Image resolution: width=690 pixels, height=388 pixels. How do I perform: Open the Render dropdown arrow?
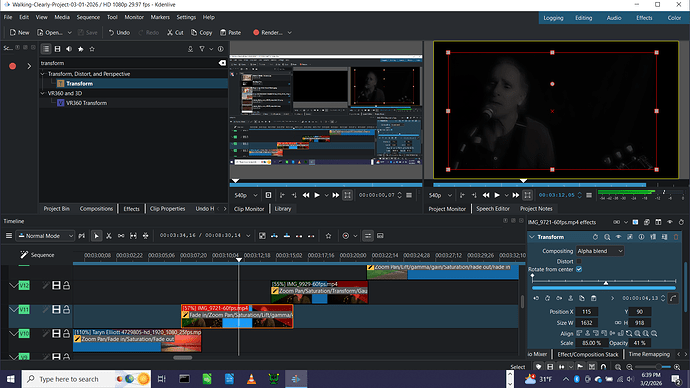tap(290, 33)
